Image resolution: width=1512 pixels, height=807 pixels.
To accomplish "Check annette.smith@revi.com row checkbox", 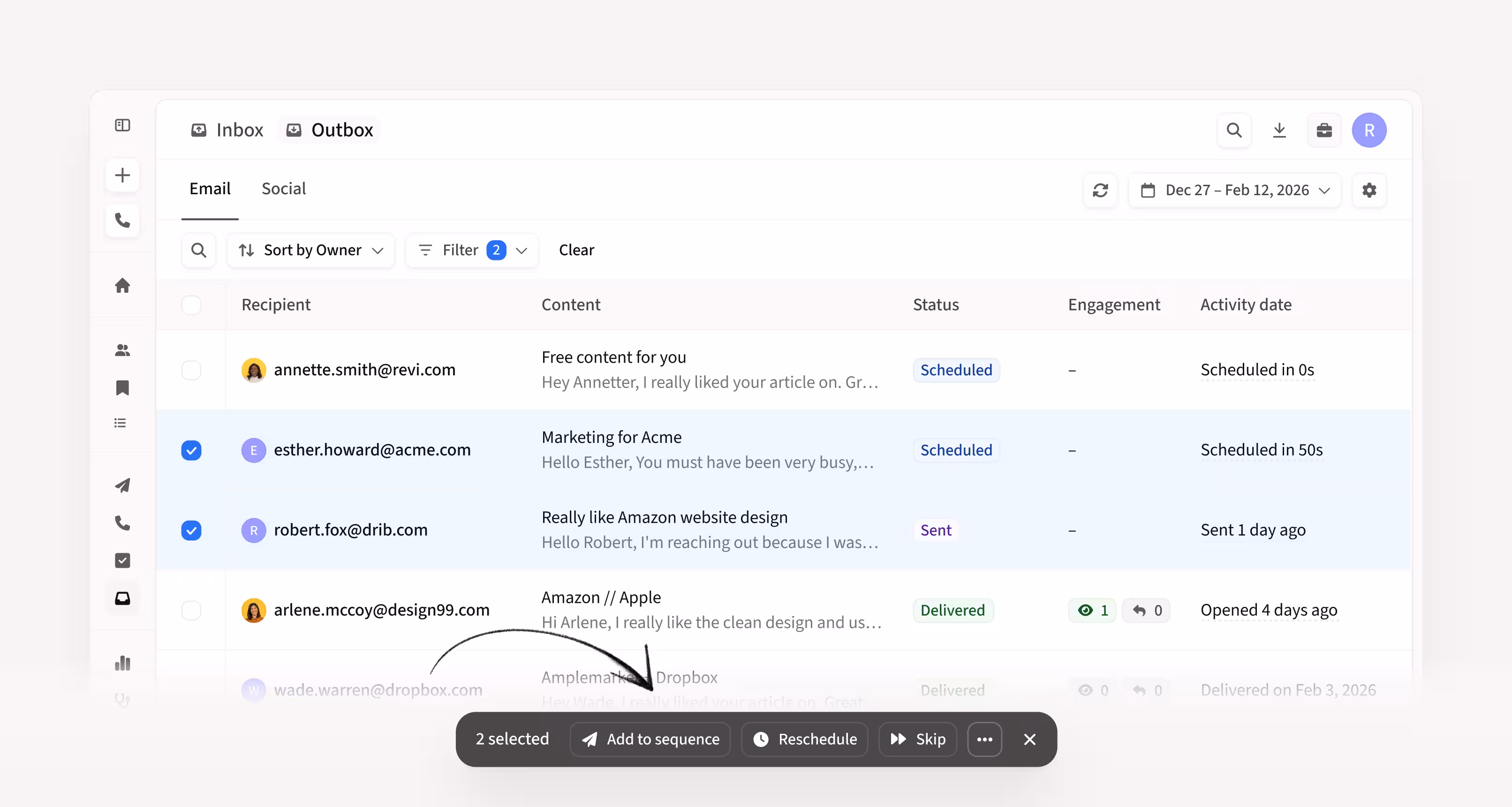I will 191,370.
